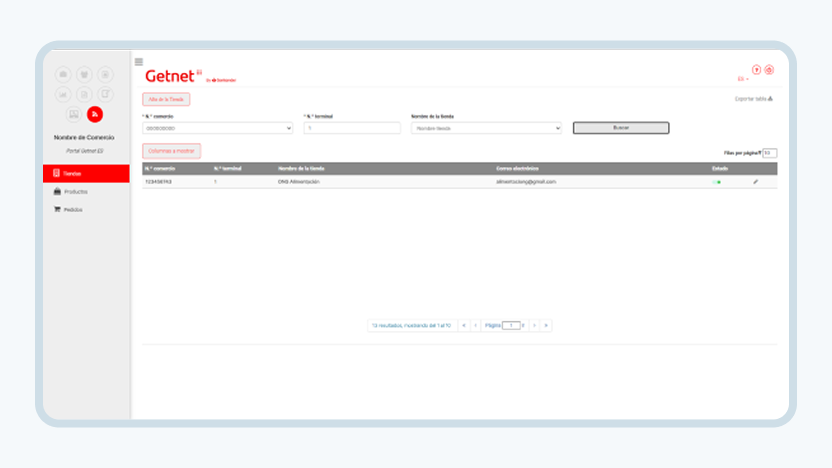The width and height of the screenshot is (832, 468).
Task: Select Tiendas in the sidebar menu
Action: pyautogui.click(x=86, y=174)
